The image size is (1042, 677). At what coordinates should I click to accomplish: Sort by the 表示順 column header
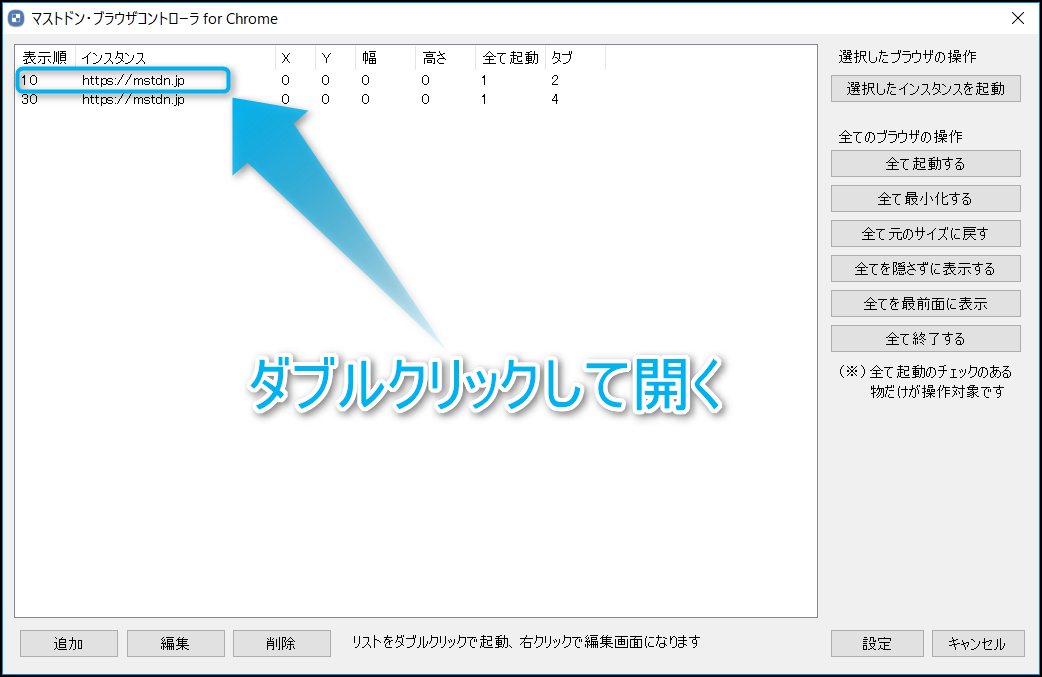pyautogui.click(x=45, y=58)
